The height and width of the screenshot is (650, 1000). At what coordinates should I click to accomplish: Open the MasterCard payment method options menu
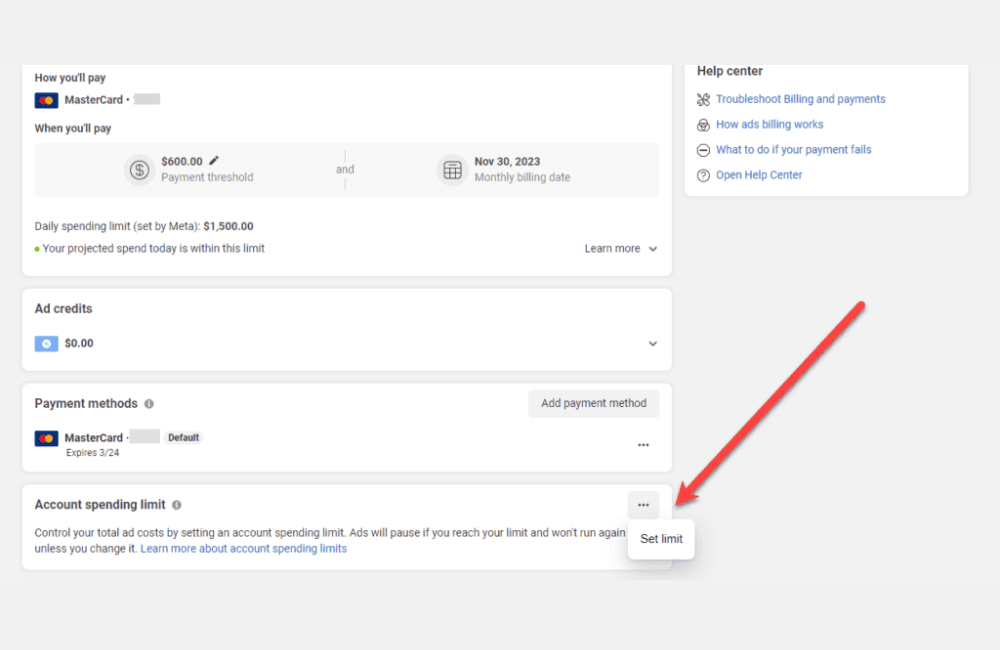point(643,445)
